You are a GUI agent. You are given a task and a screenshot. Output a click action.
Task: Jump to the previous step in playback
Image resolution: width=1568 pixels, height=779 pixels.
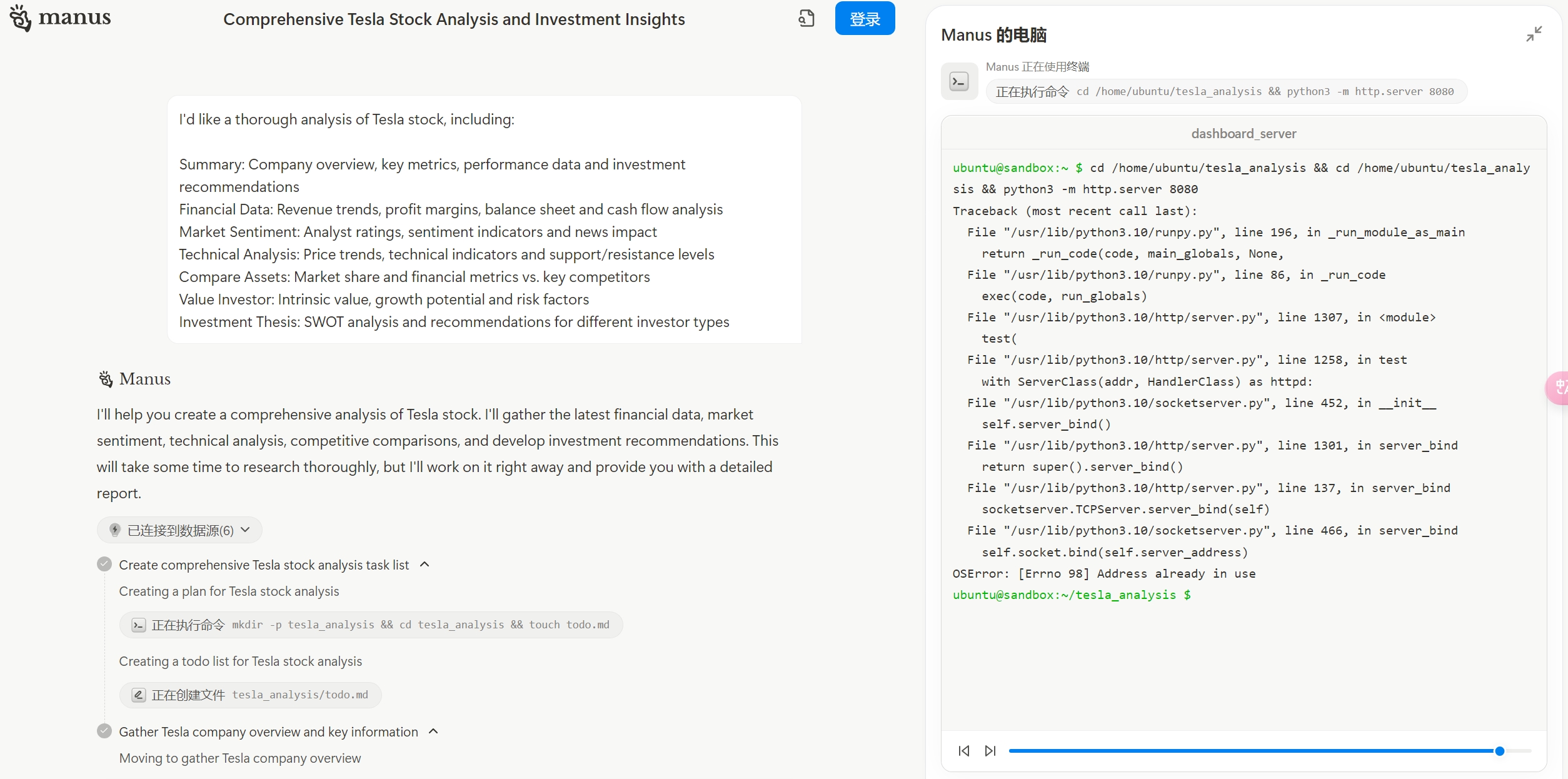click(964, 751)
